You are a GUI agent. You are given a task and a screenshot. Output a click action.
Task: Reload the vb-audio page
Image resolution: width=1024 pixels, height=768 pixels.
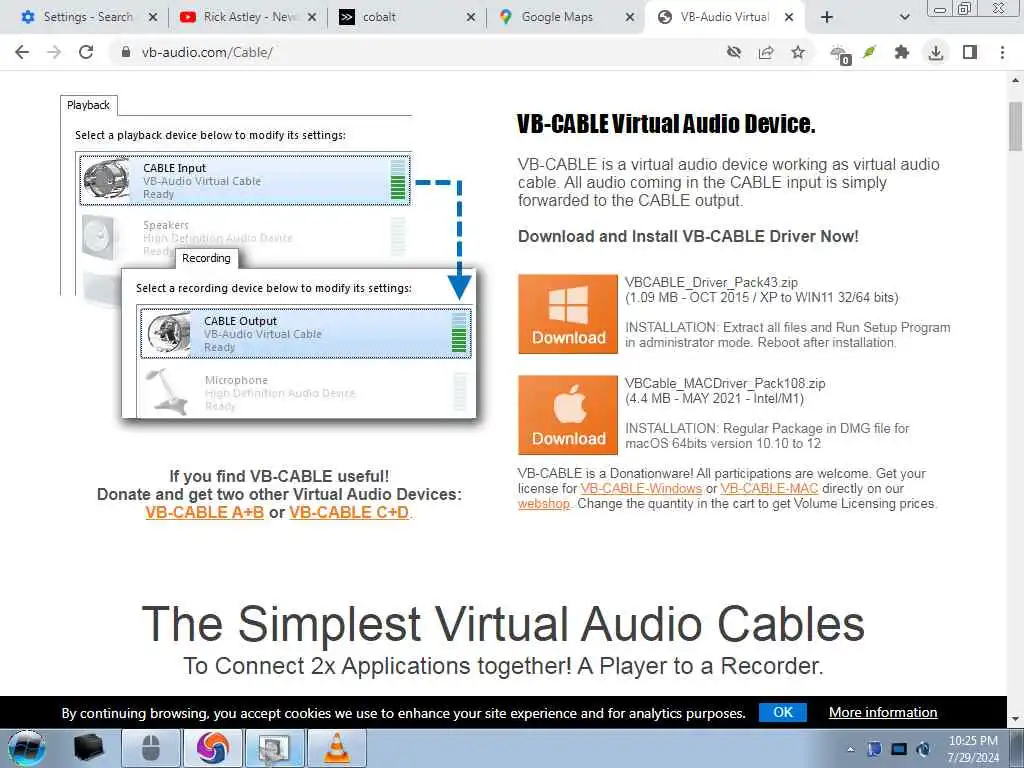click(x=86, y=52)
